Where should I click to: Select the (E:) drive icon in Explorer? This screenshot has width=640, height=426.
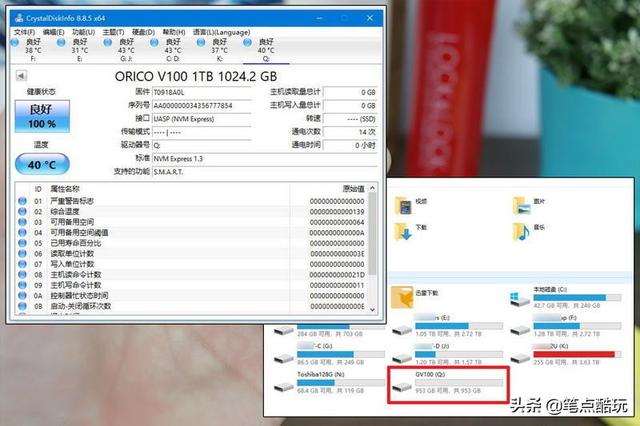[x=402, y=330]
